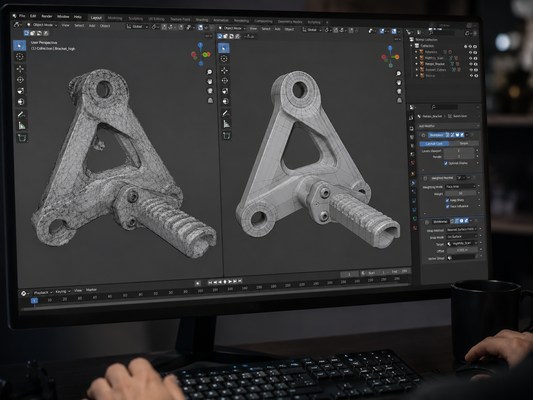Open Add menu in left viewport header

point(92,25)
